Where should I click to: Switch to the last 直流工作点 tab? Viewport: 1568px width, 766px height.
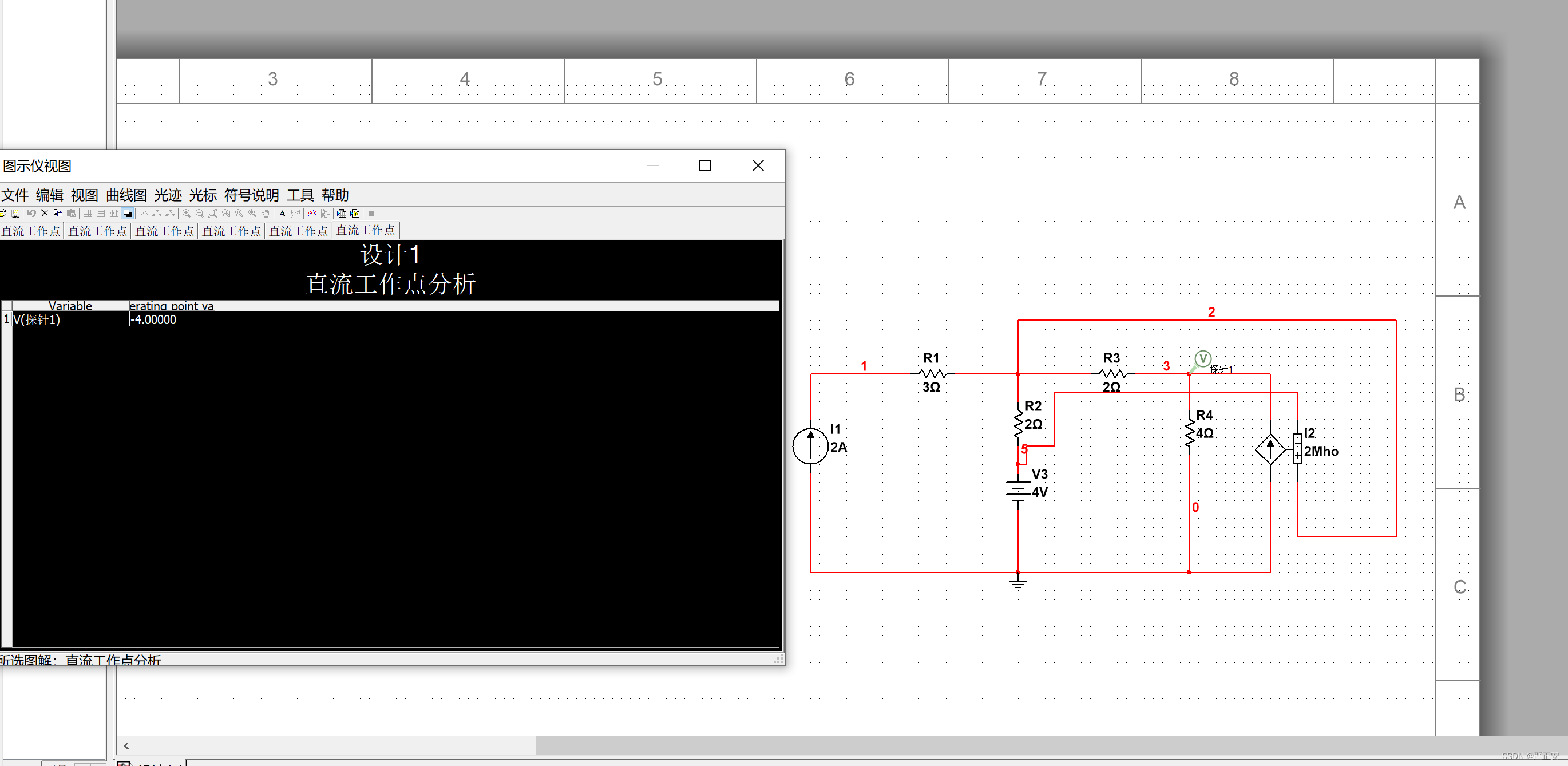(365, 230)
